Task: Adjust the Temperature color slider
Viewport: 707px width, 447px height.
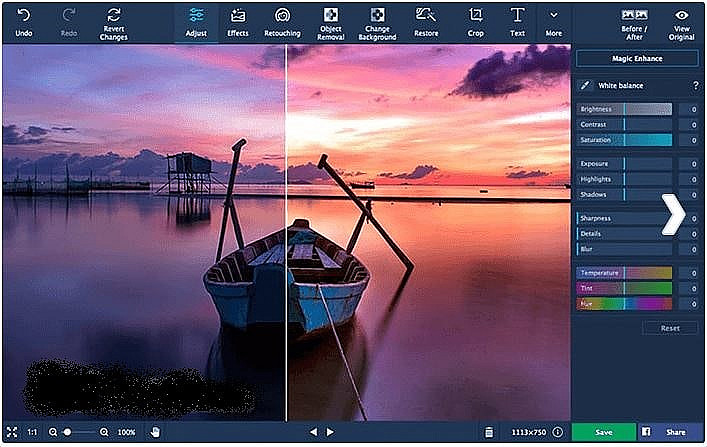Action: [624, 273]
